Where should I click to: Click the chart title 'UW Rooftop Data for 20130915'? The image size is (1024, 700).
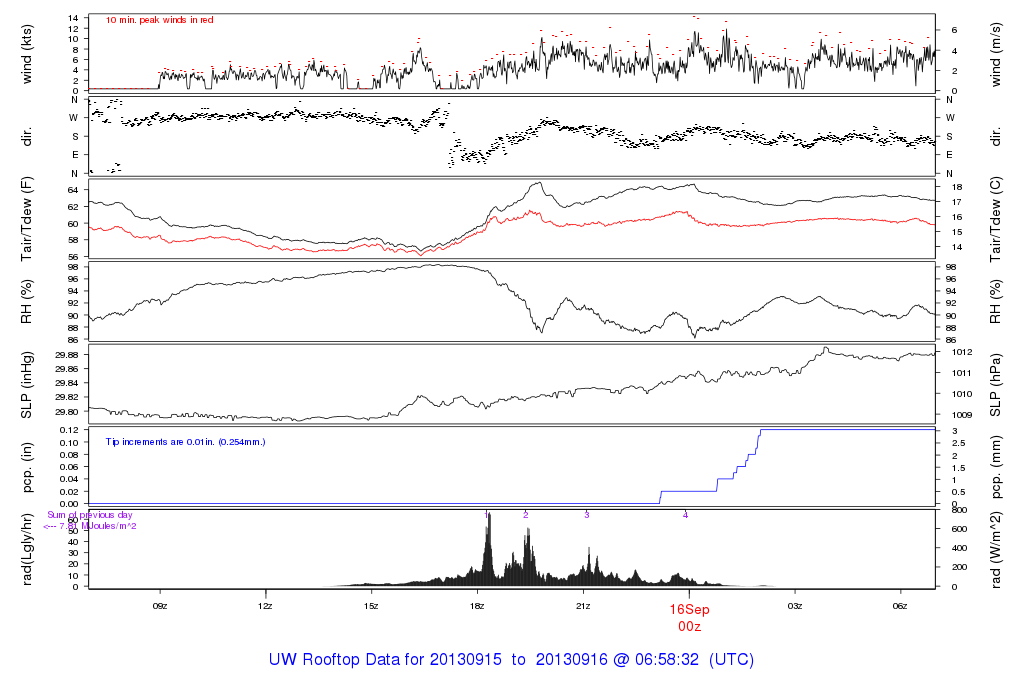pos(385,660)
